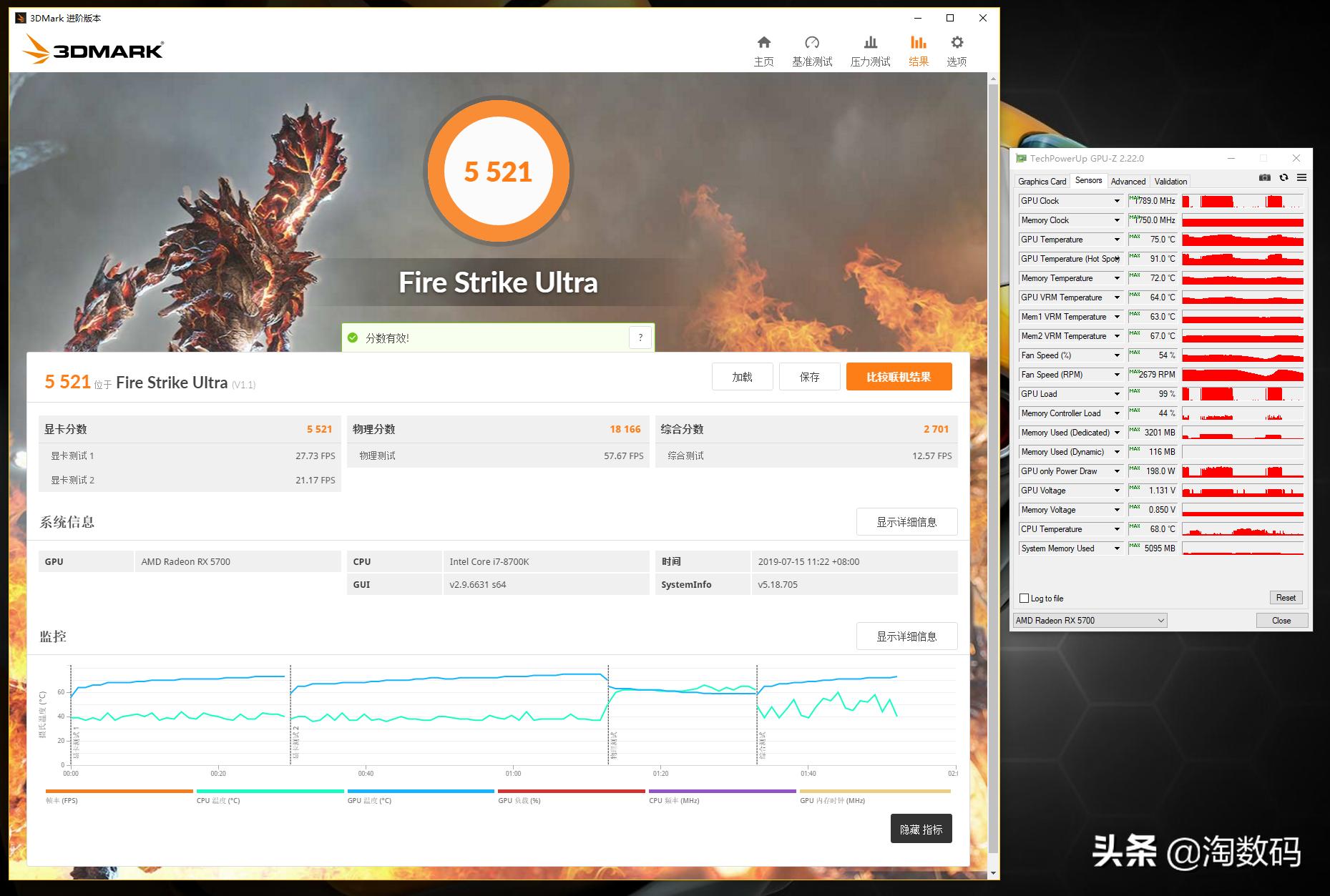Open the GPU-Z hamburger menu icon
Screen dimensions: 1330x896
tap(1301, 178)
